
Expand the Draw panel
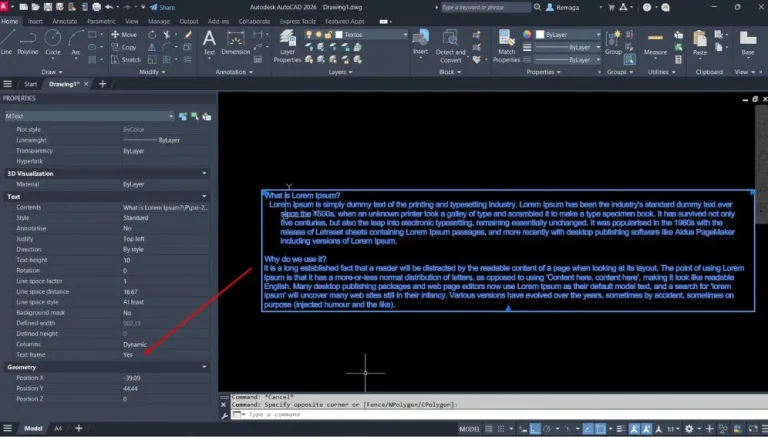[x=51, y=72]
